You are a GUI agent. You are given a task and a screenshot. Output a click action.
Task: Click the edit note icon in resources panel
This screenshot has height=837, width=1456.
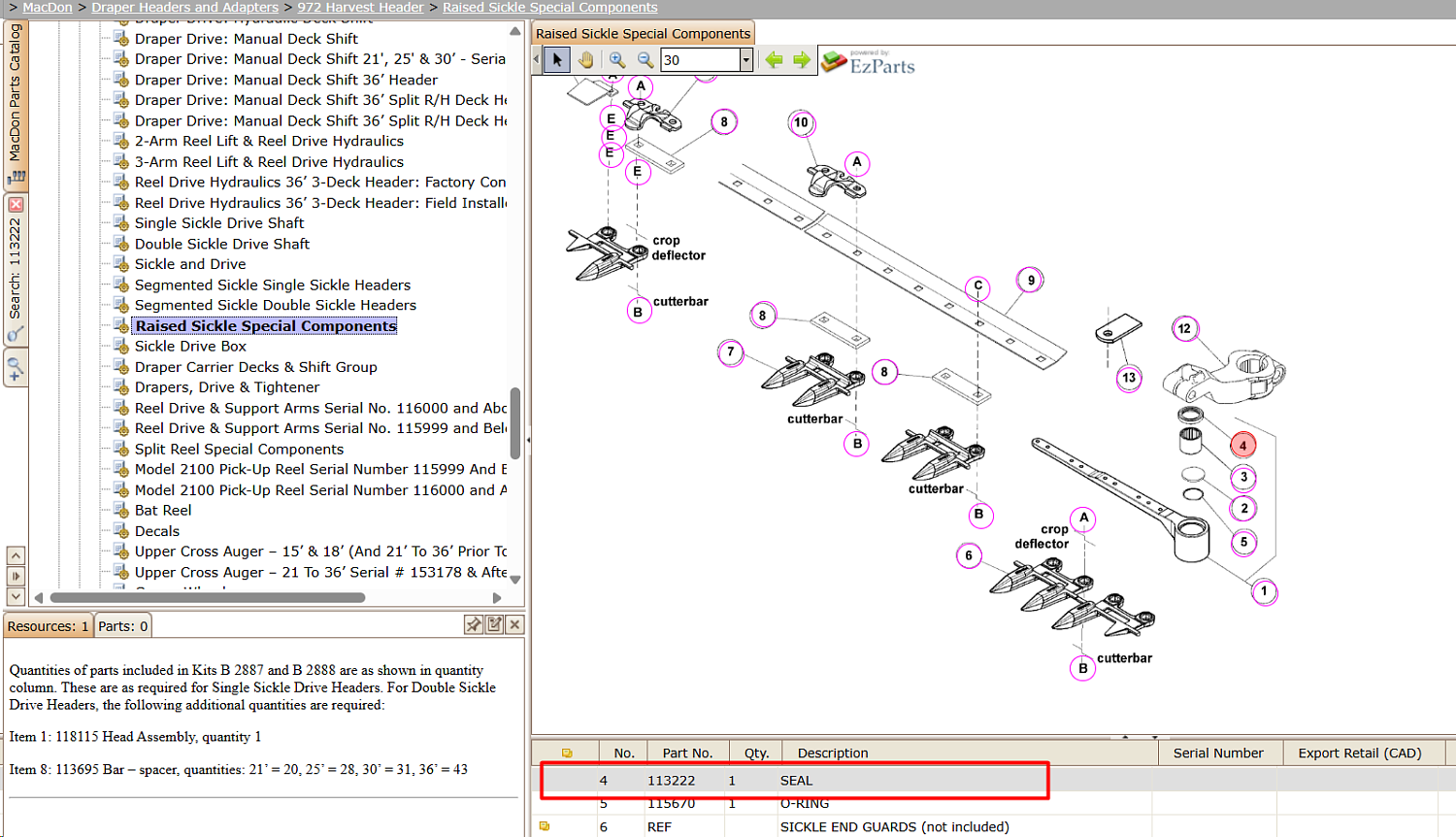(x=495, y=624)
